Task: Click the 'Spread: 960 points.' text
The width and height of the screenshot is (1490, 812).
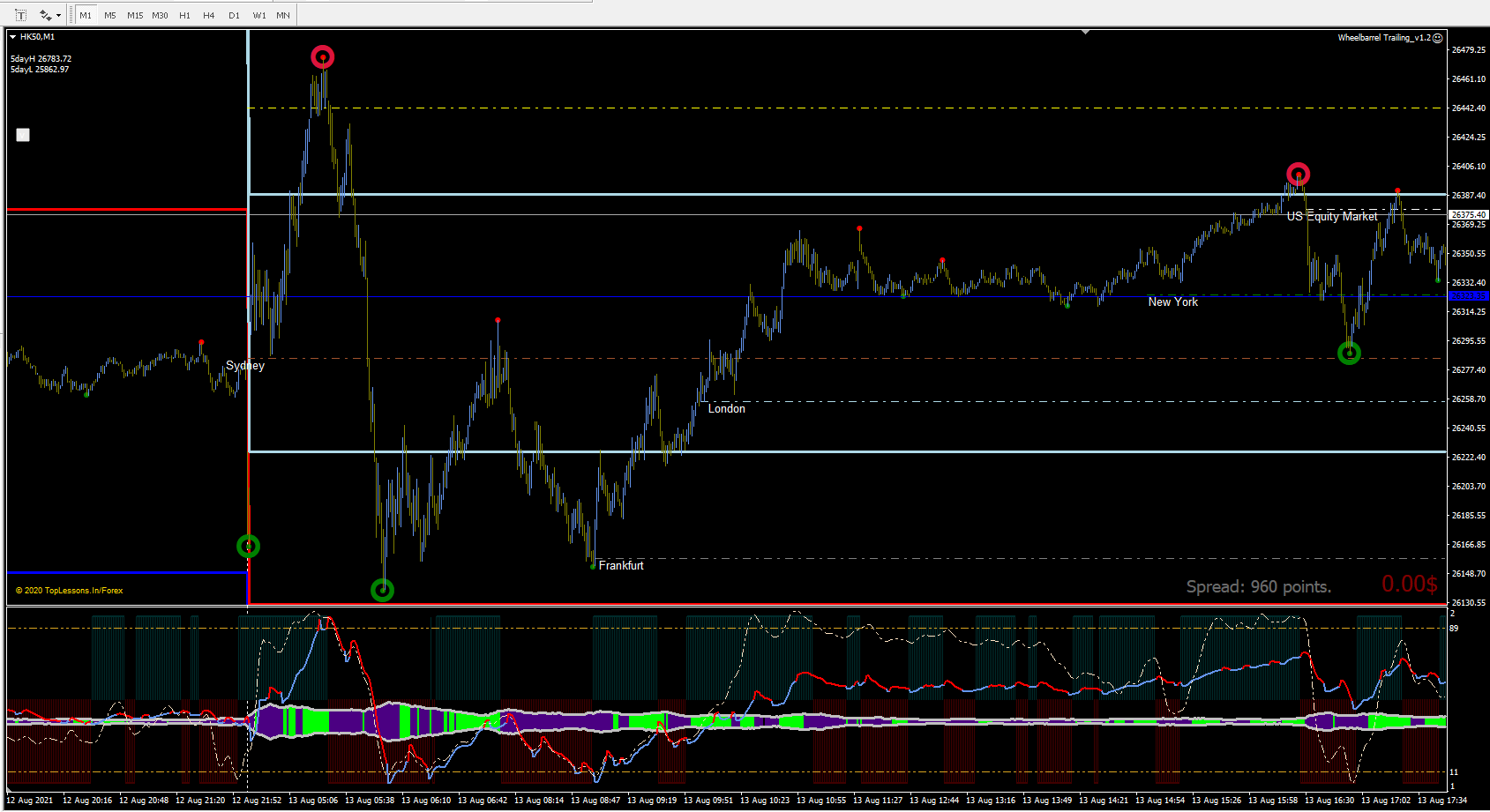Action: coord(1259,587)
